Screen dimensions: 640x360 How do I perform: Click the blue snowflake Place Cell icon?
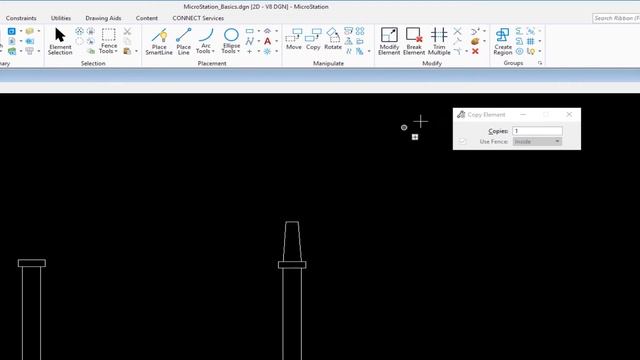tap(267, 51)
